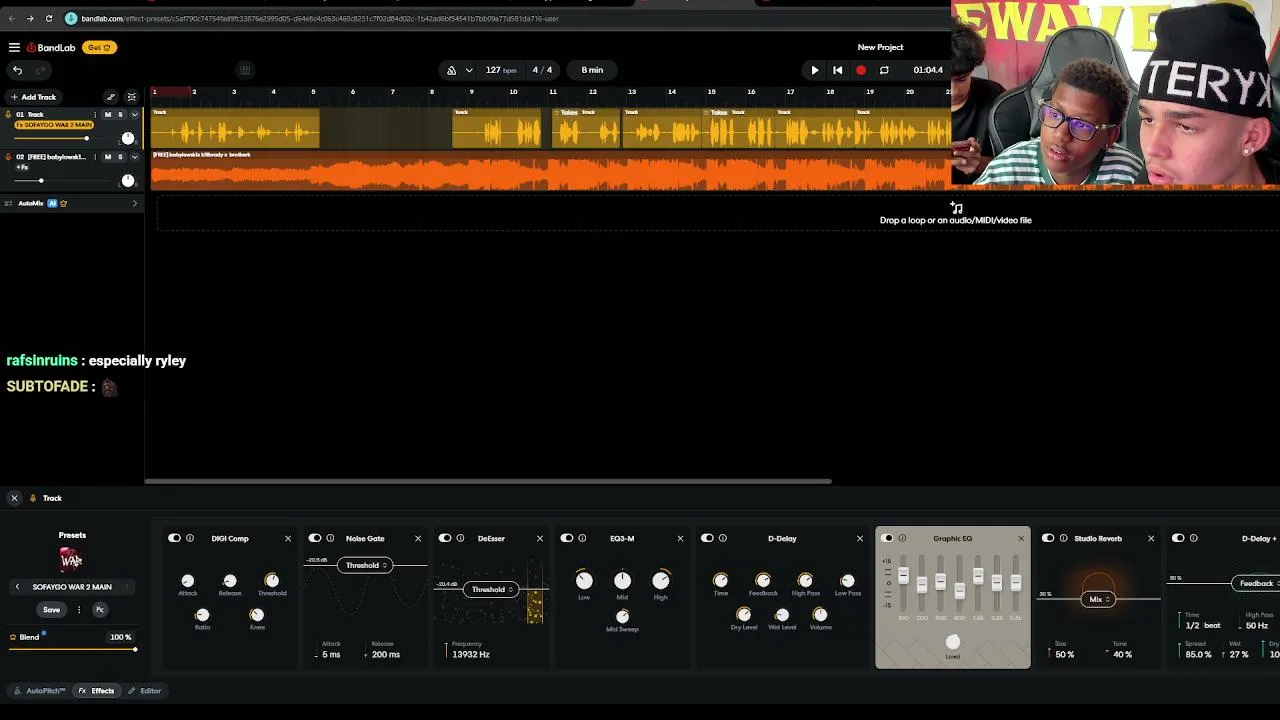Toggle the DeEsser effect power switch
The height and width of the screenshot is (720, 1280).
[444, 538]
